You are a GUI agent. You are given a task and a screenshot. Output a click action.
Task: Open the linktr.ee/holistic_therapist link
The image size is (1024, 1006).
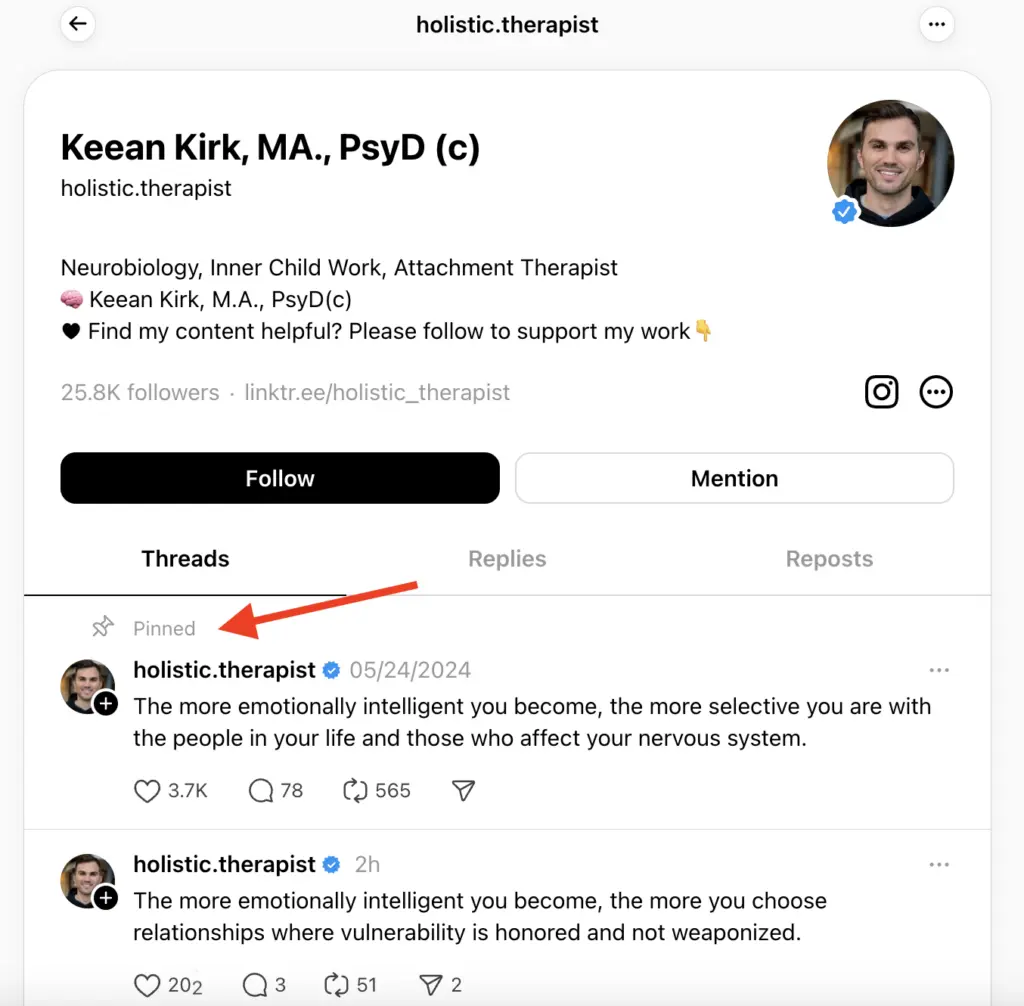[x=377, y=392]
